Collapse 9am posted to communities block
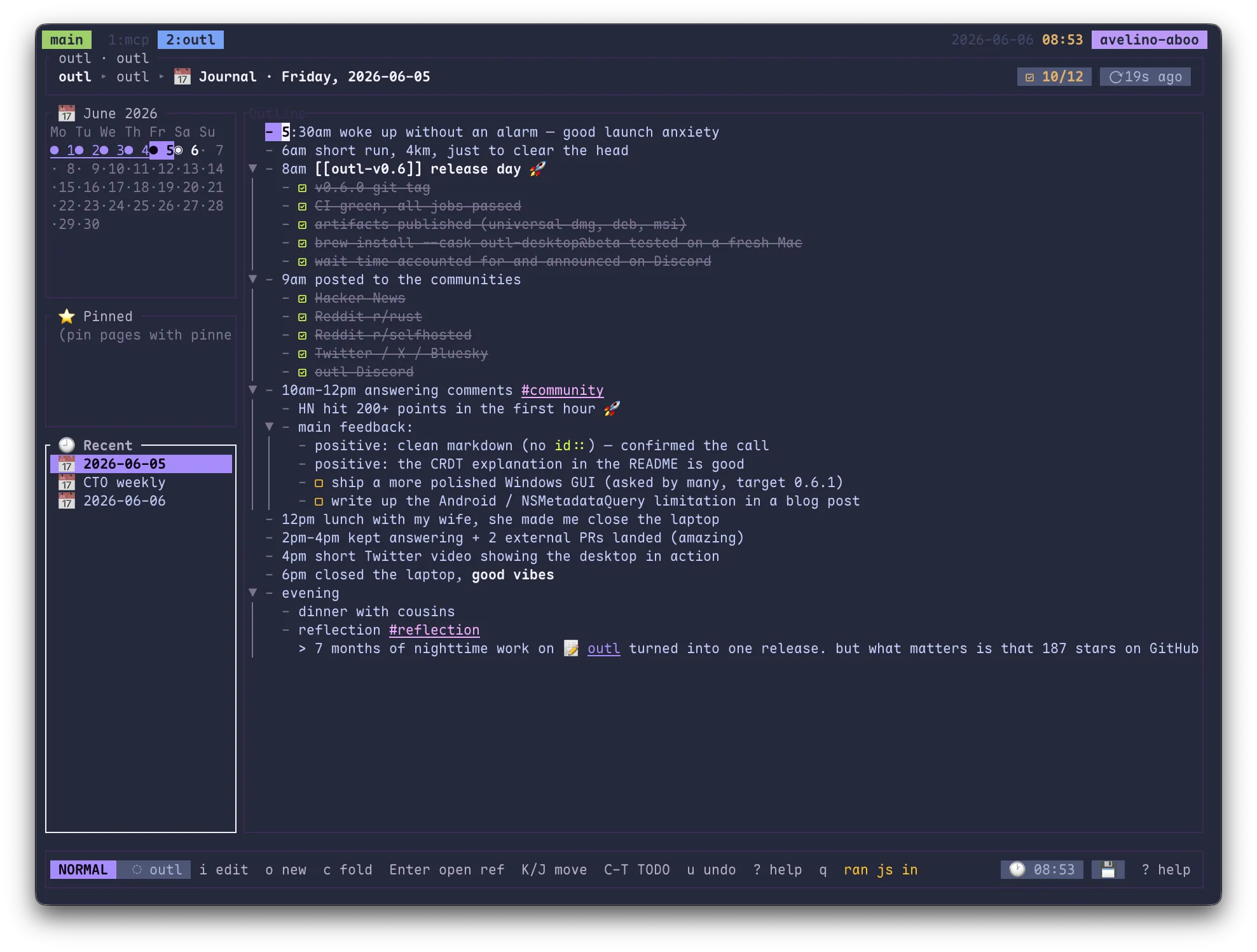The width and height of the screenshot is (1257, 952). [x=253, y=279]
